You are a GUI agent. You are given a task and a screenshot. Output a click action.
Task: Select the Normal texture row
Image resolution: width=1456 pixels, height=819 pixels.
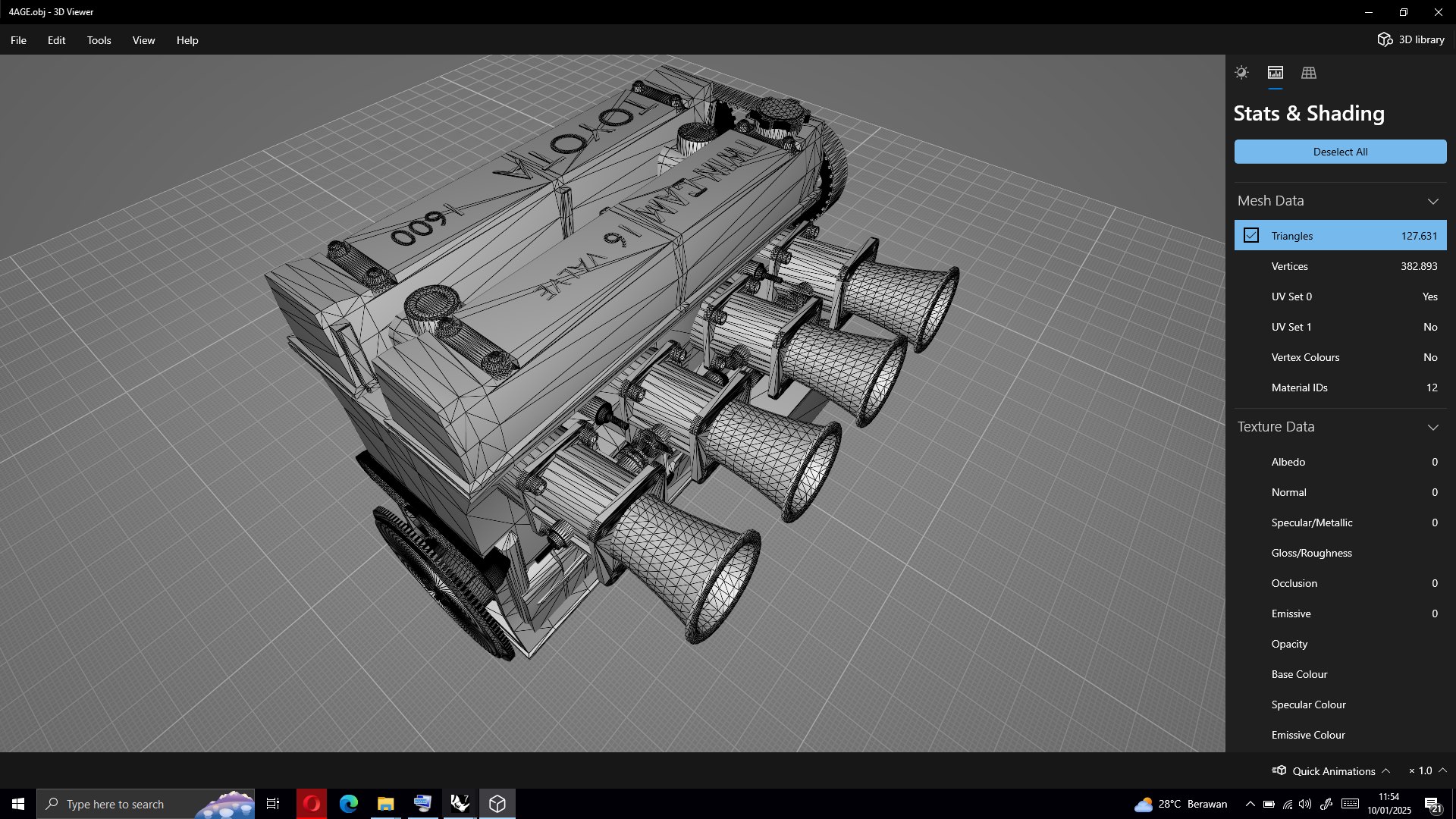[x=1340, y=492]
